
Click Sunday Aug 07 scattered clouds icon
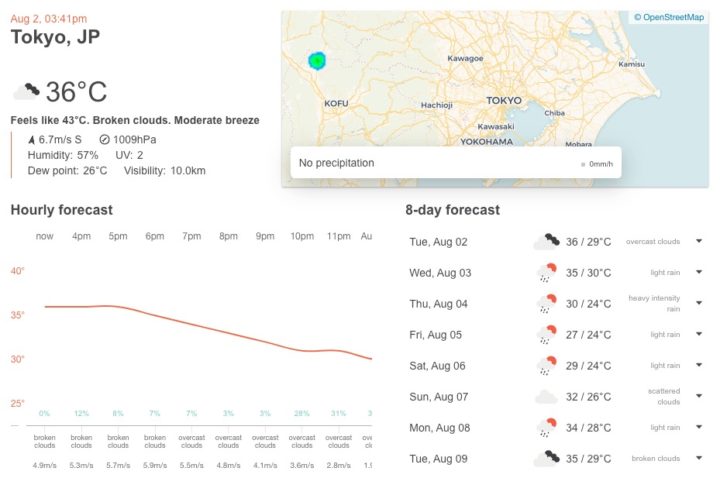pos(546,397)
